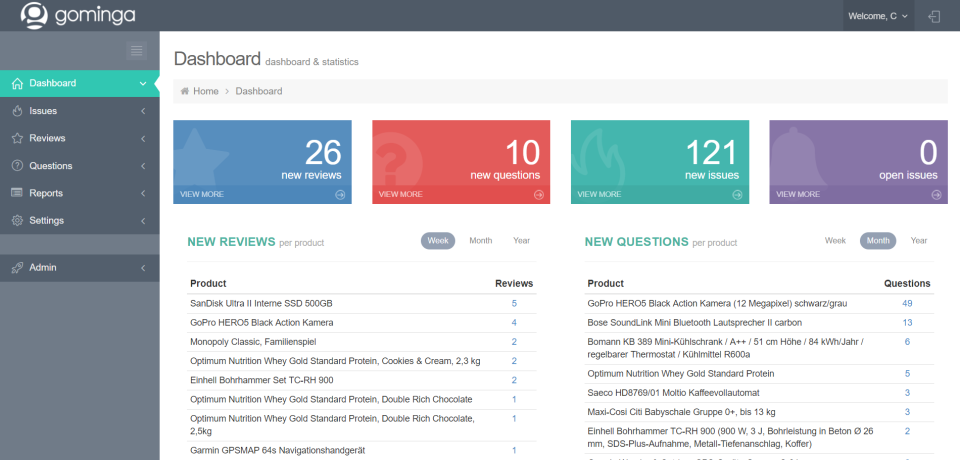
Task: Click question count 3 for Maxi-Cosi Citi Babyschale
Action: (907, 412)
